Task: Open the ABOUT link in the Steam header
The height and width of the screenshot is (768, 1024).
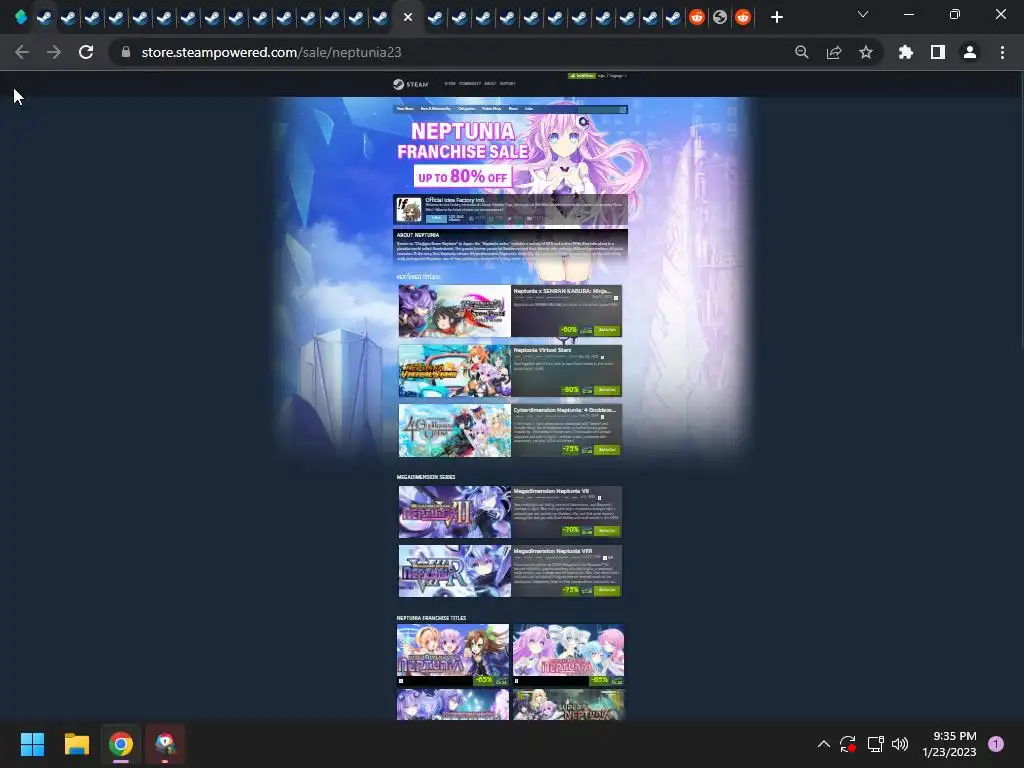Action: point(490,84)
